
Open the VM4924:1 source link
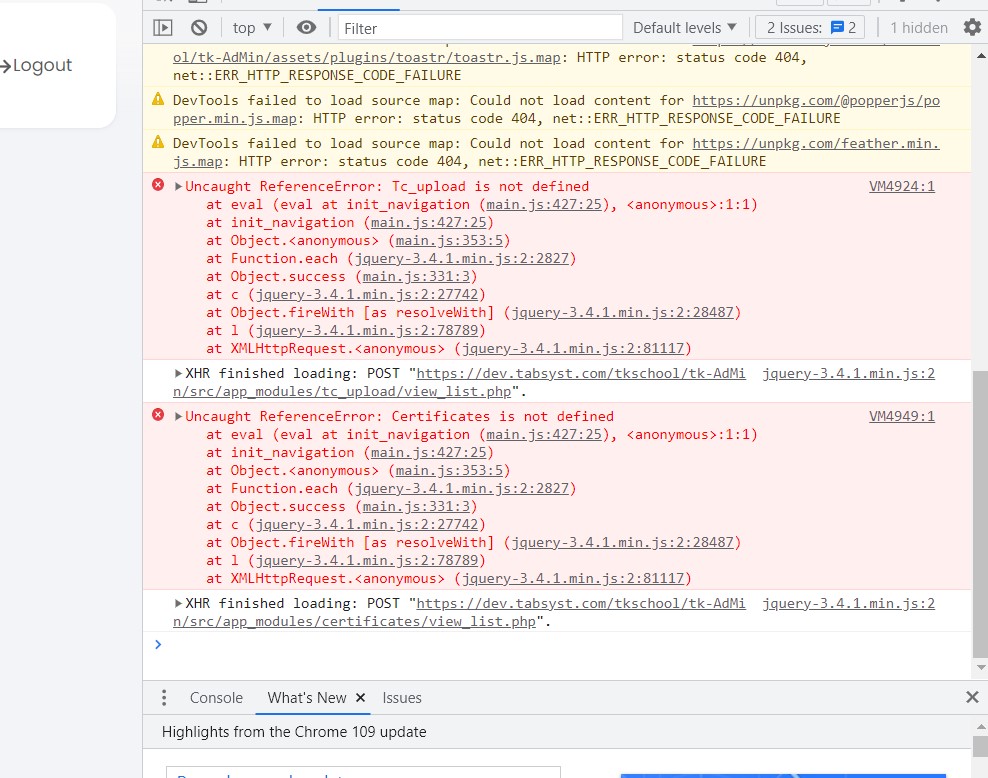pyautogui.click(x=901, y=186)
